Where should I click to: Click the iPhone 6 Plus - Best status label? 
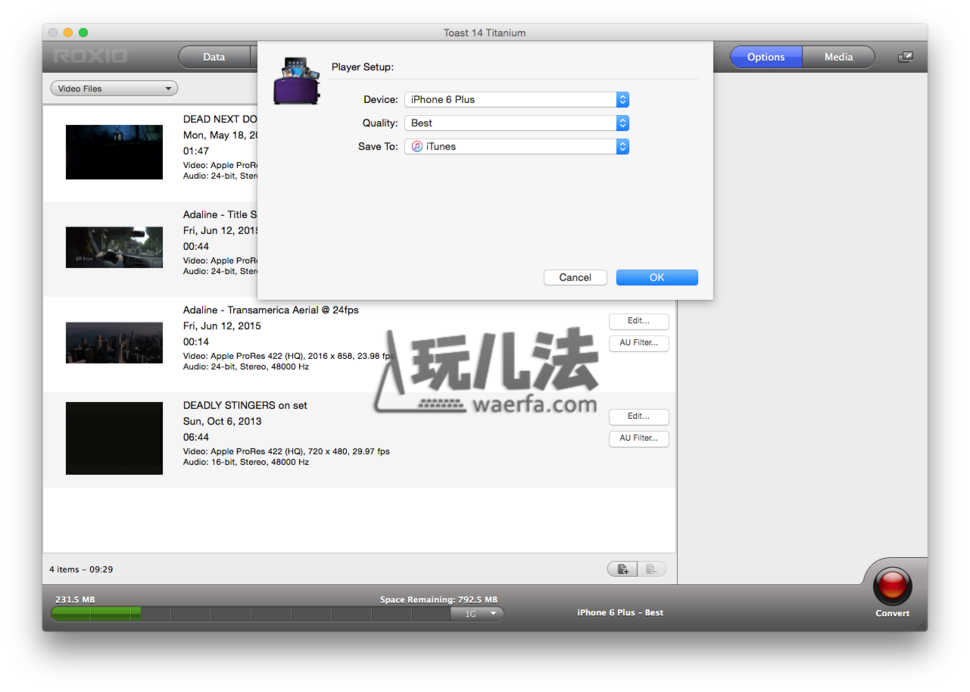pyautogui.click(x=620, y=612)
